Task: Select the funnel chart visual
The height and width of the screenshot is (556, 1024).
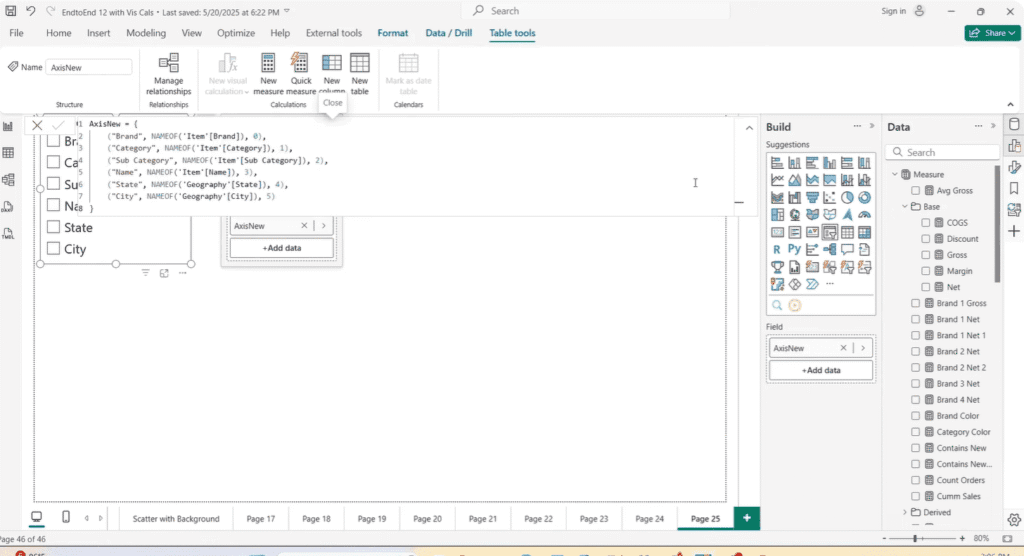Action: (x=812, y=197)
